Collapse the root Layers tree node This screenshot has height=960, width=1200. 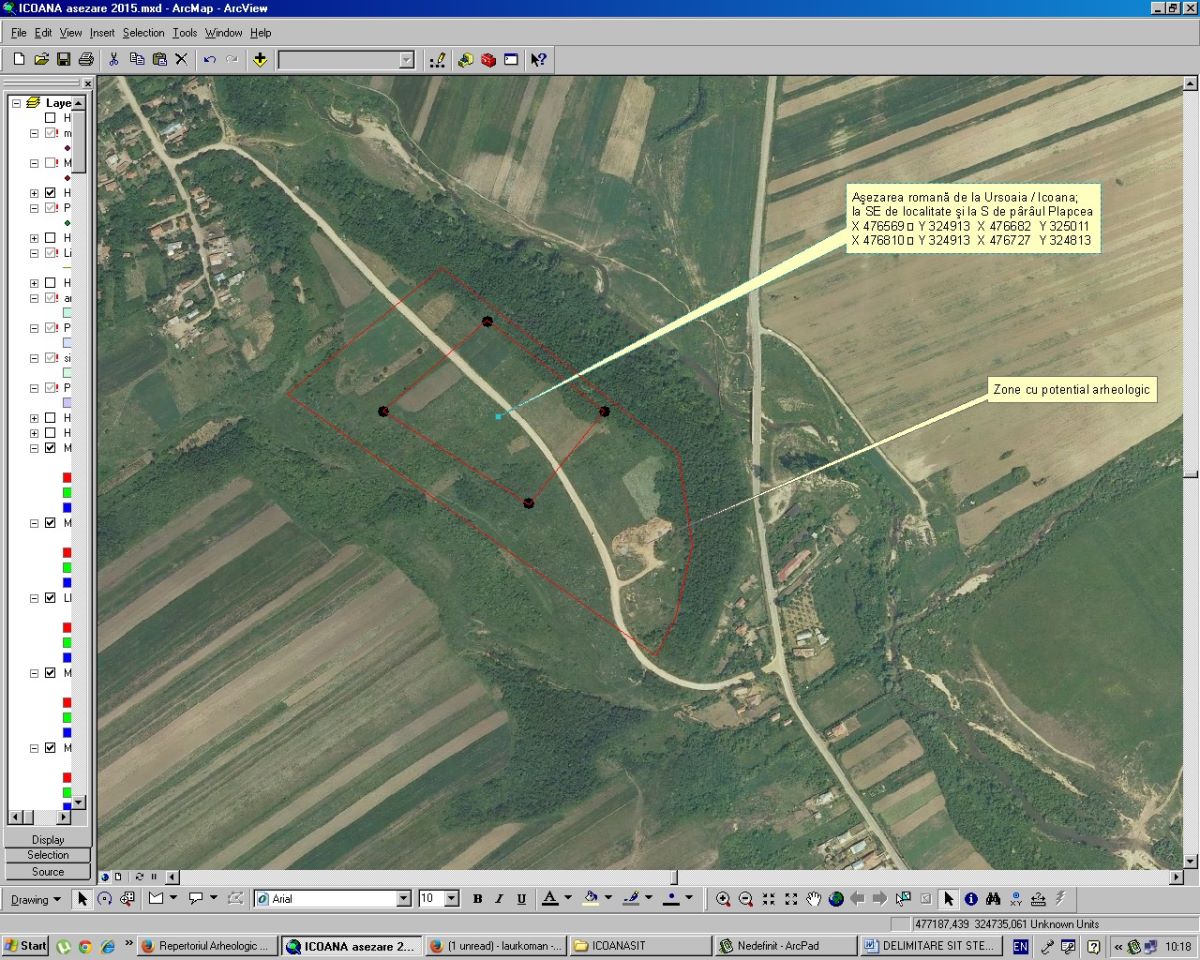coord(16,103)
